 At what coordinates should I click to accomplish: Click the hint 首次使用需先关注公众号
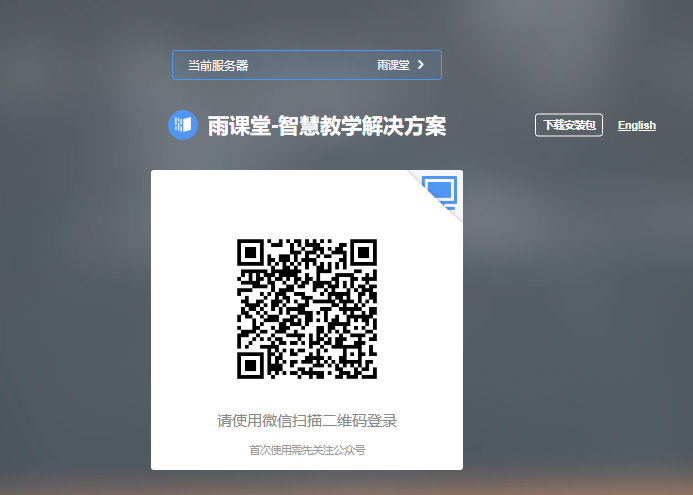tap(307, 450)
